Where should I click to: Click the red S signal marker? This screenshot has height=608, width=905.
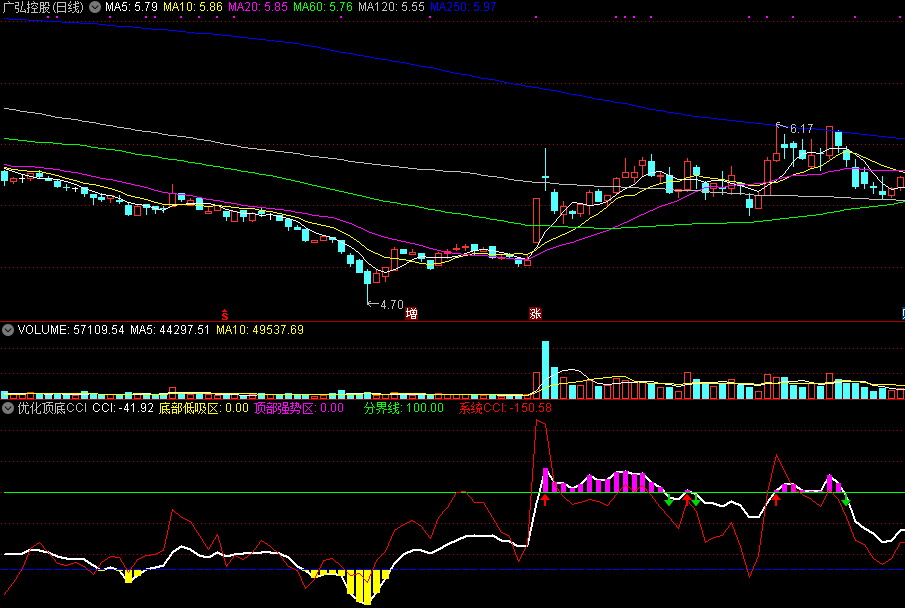[x=225, y=315]
